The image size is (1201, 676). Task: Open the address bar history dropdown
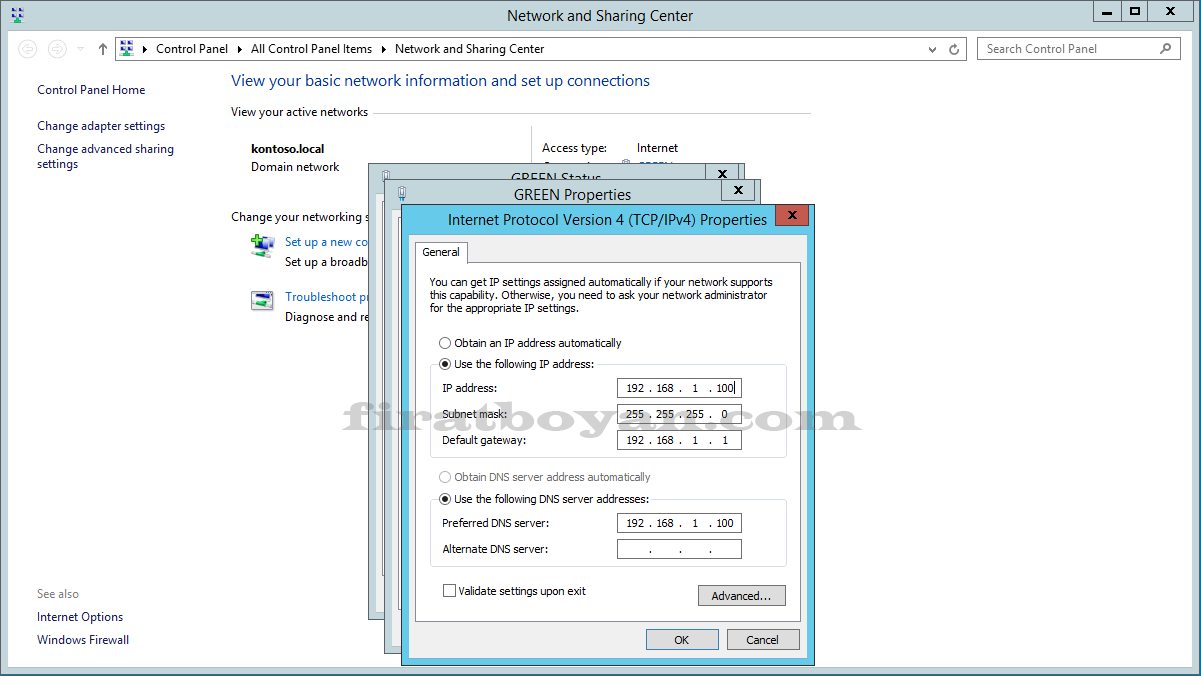point(934,49)
